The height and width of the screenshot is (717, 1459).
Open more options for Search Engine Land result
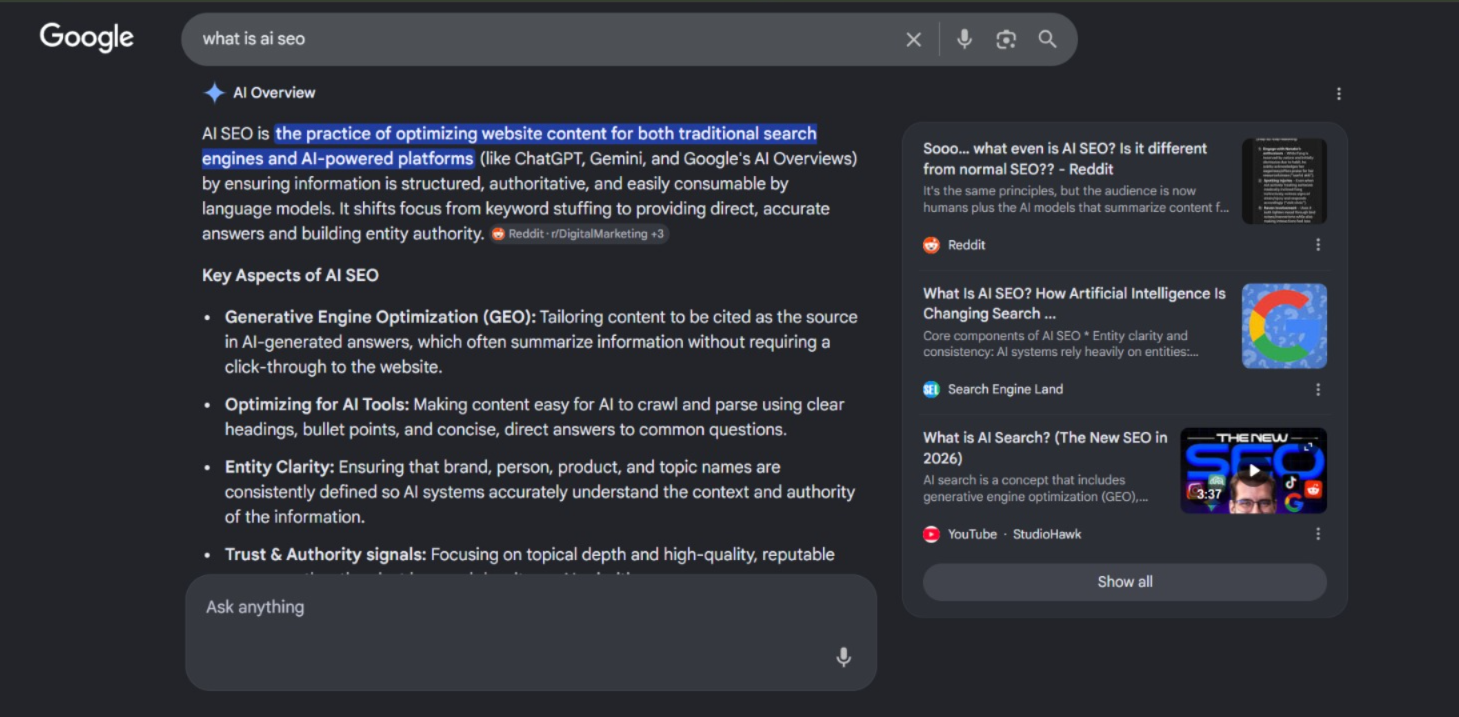pos(1318,390)
